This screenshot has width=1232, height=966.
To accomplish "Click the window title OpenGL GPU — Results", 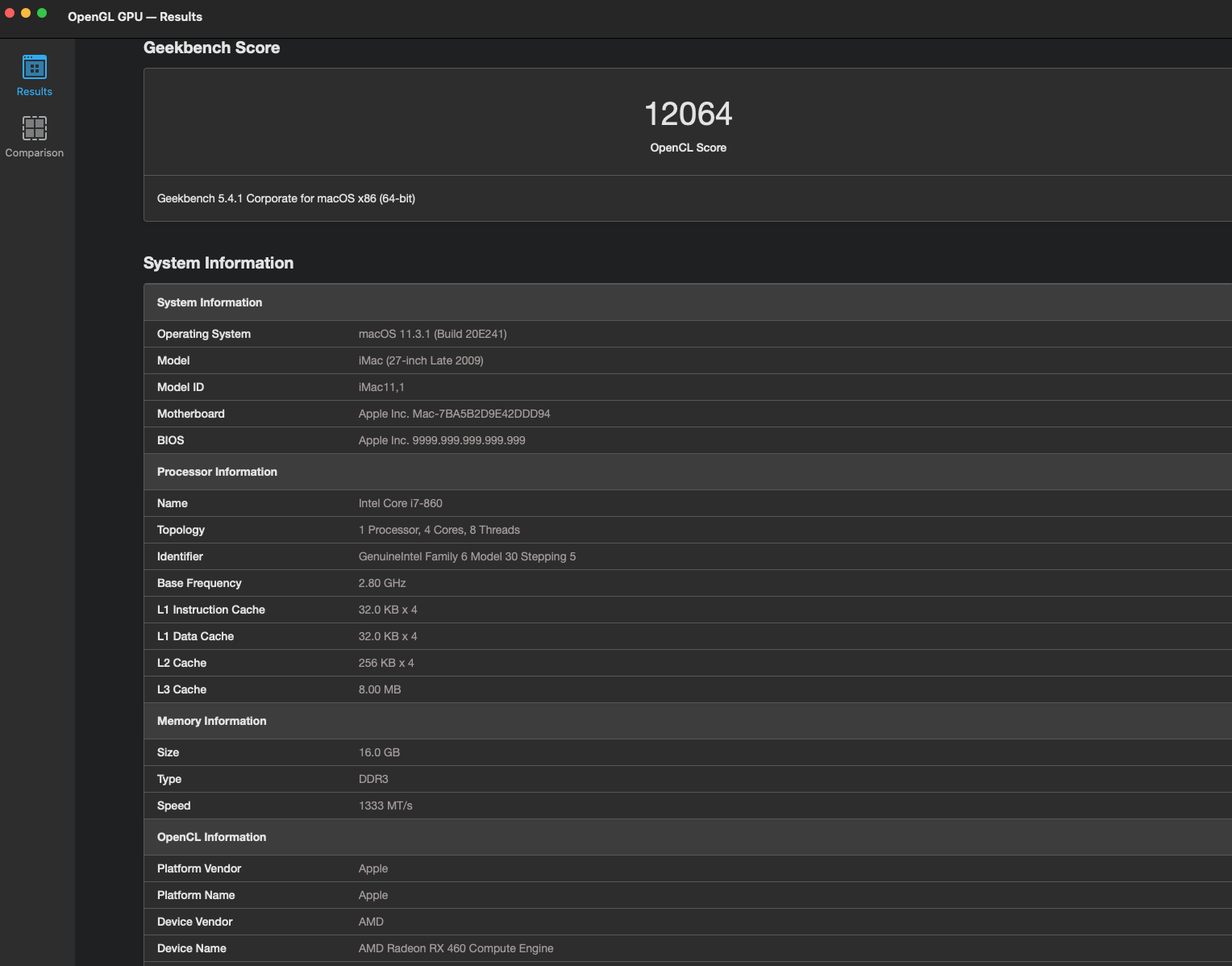I will pos(135,17).
